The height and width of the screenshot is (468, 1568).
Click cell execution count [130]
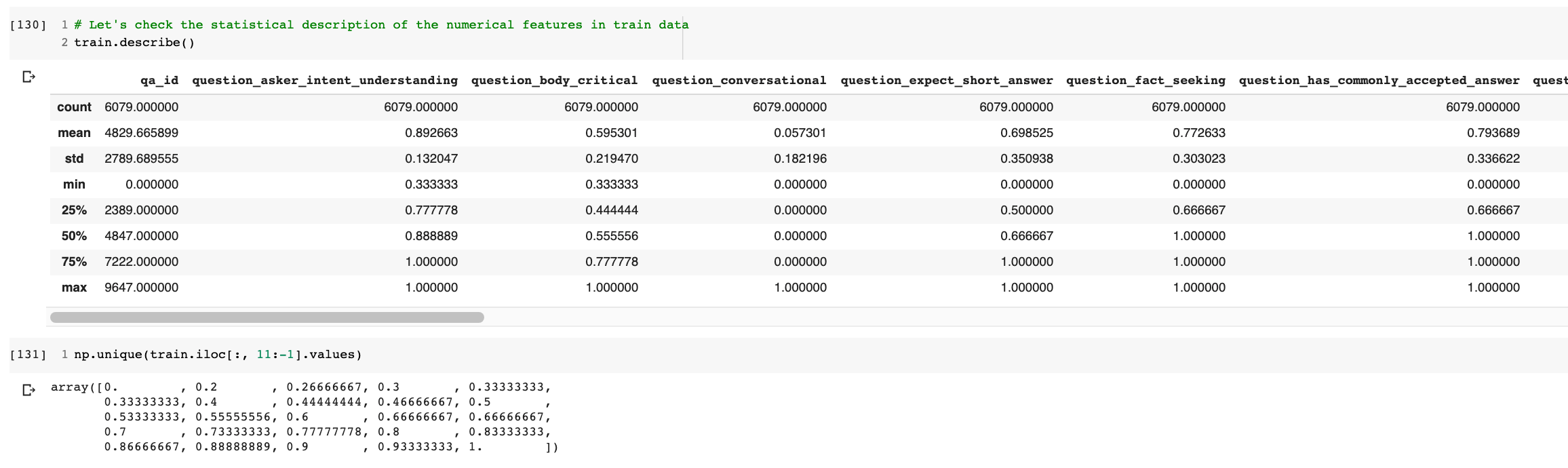tap(28, 25)
